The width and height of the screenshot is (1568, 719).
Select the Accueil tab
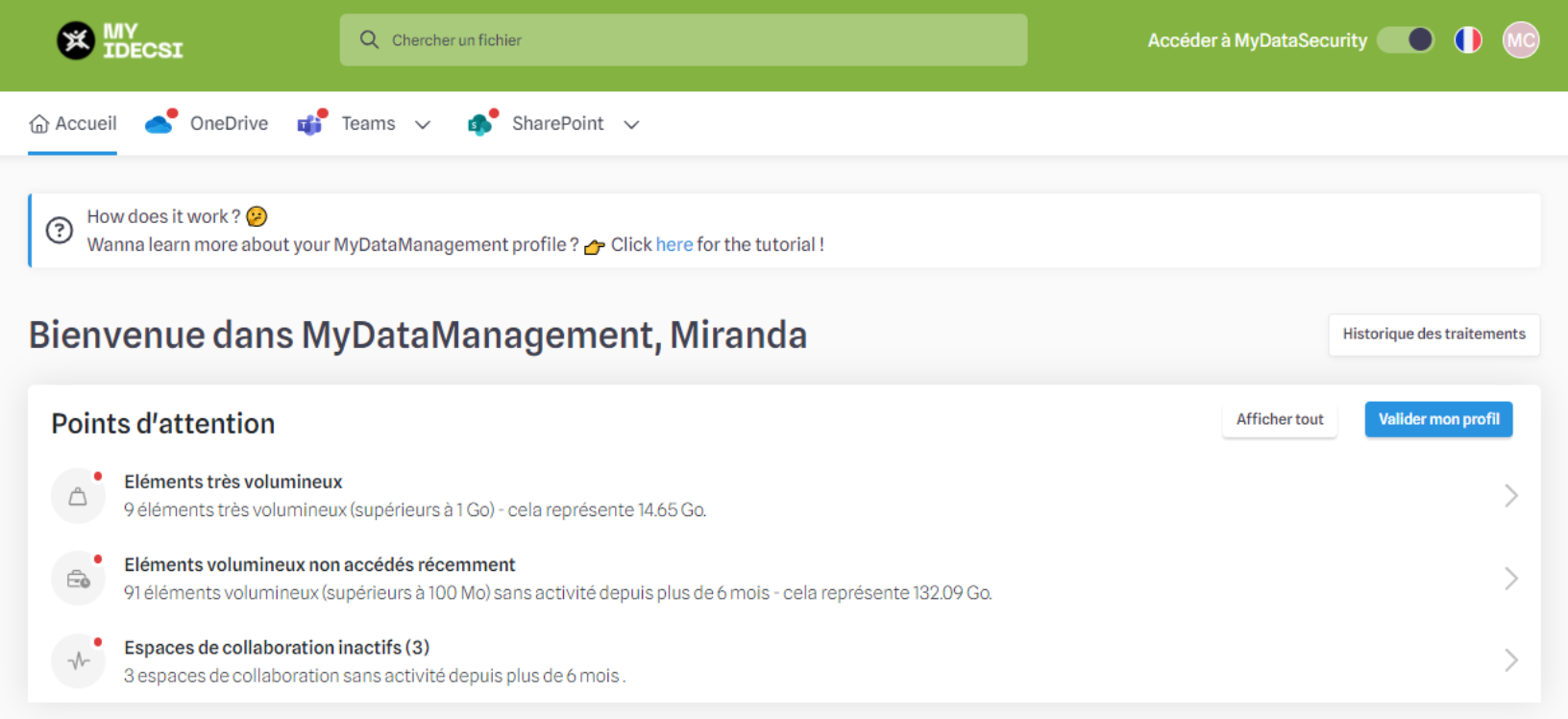pos(73,124)
